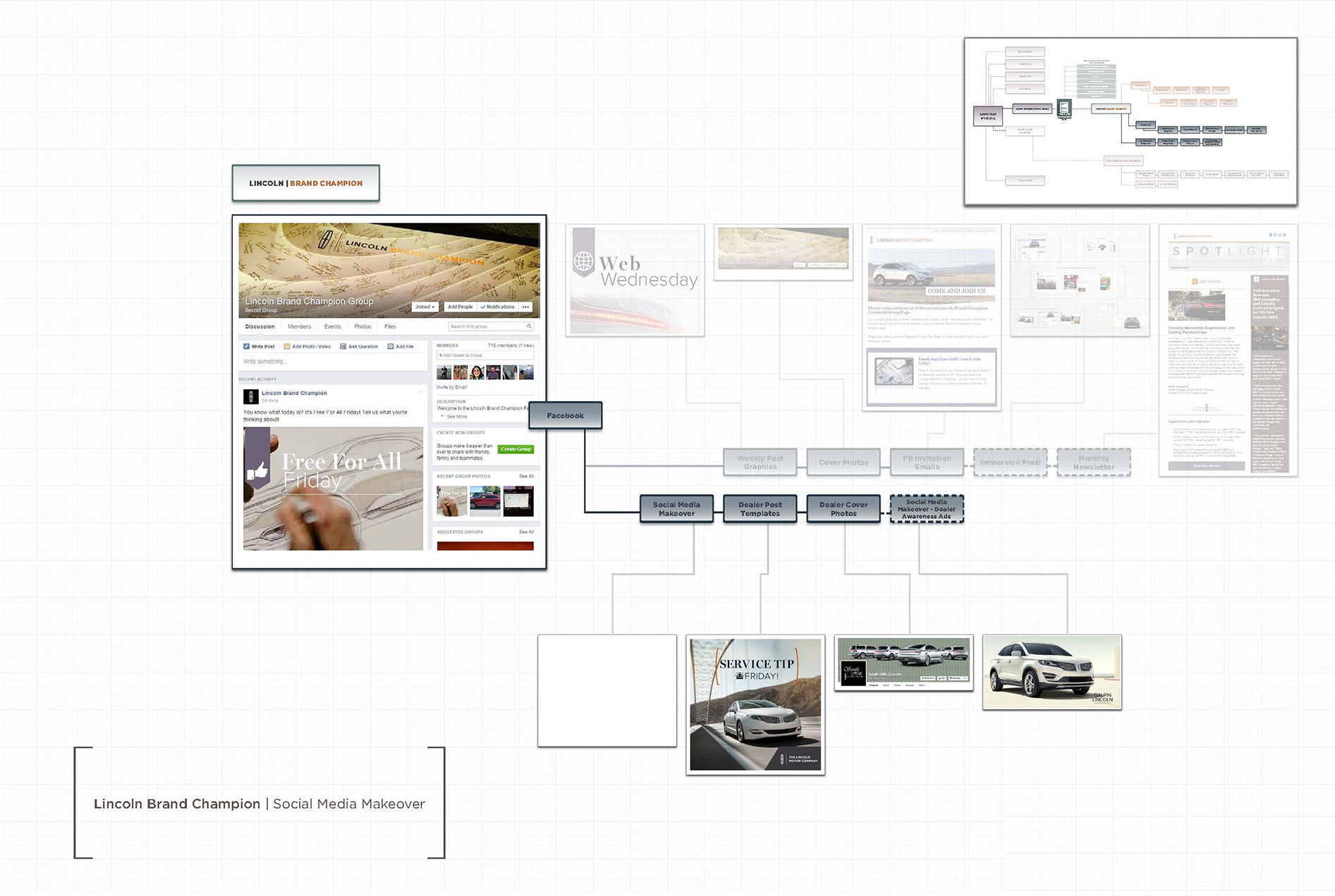Image resolution: width=1335 pixels, height=896 pixels.
Task: Click See All for Recent Group Photos
Action: click(x=526, y=477)
